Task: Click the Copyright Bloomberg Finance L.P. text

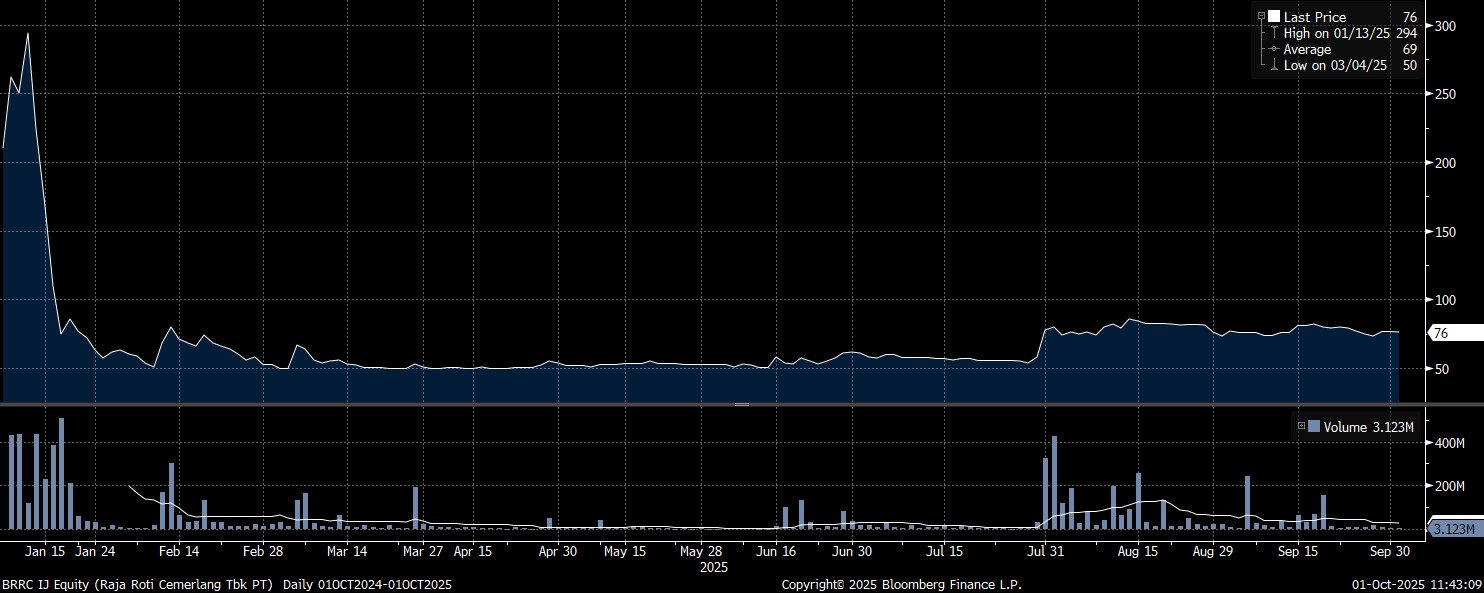Action: tap(900, 584)
